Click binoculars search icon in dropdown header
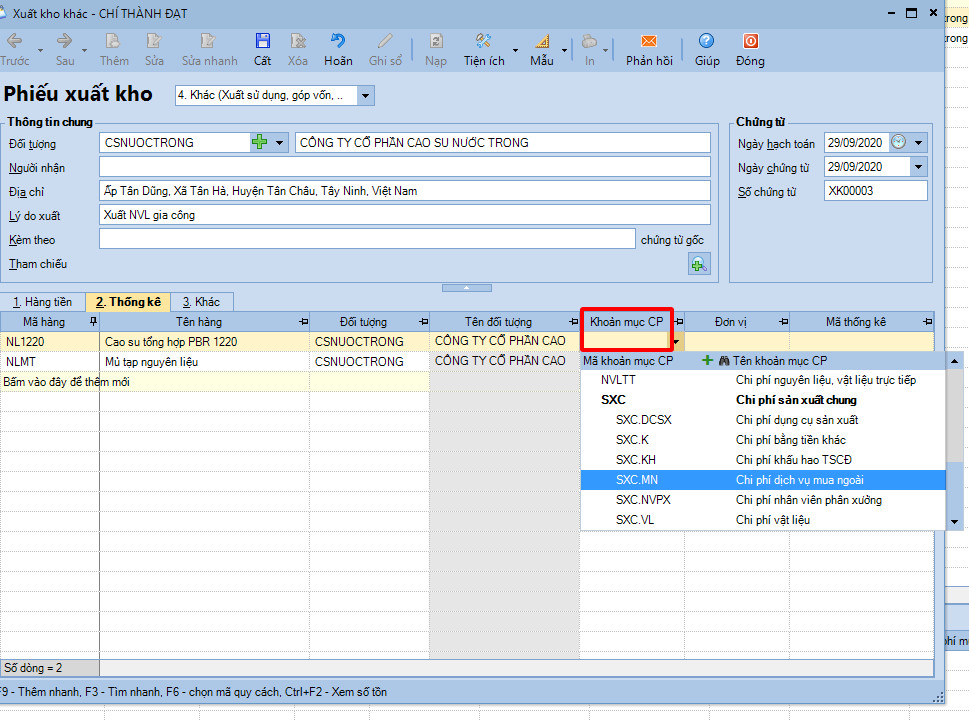This screenshot has height=721, width=969. tap(723, 361)
